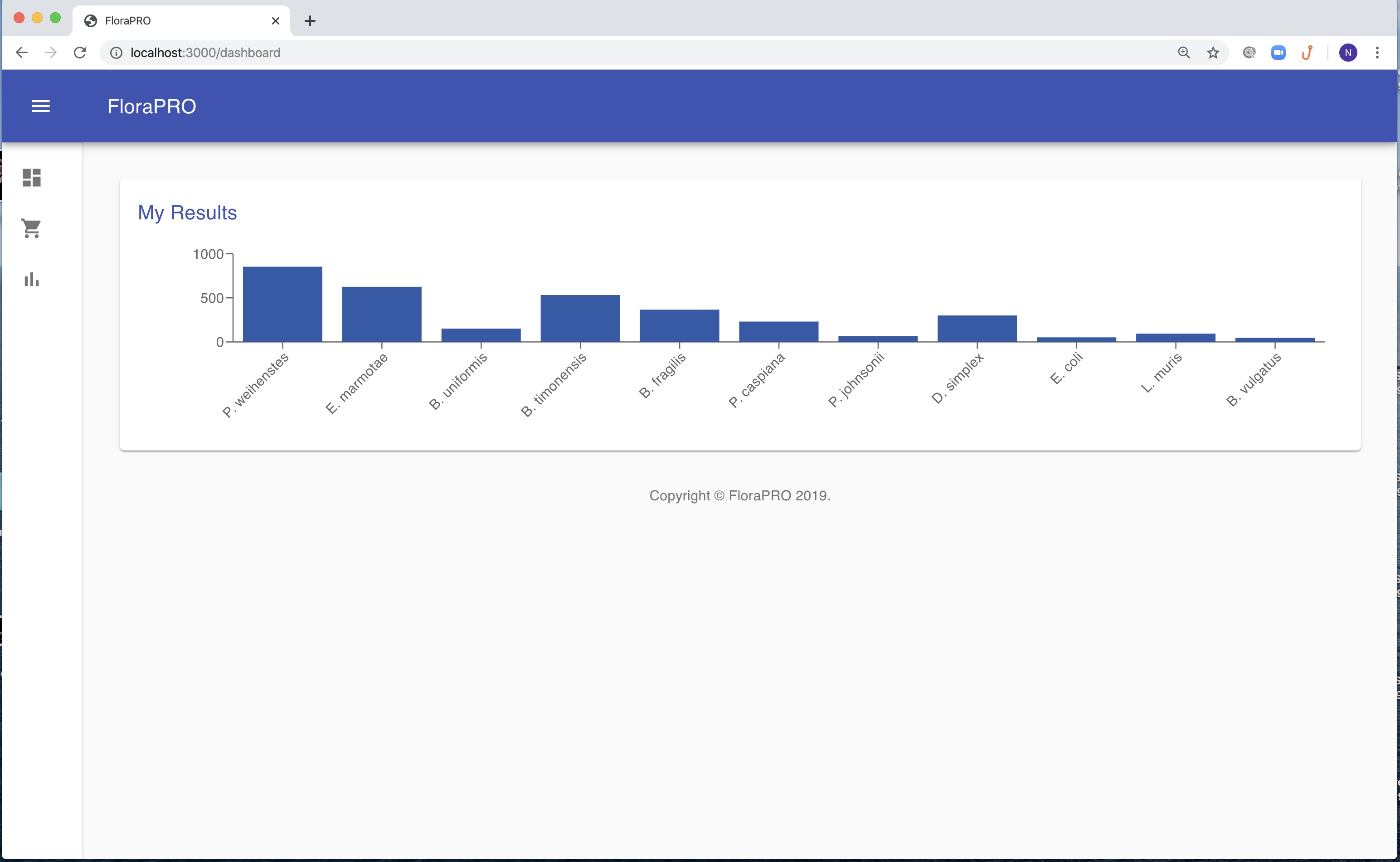
Task: Open the Dashboard sidebar icon
Action: click(32, 178)
